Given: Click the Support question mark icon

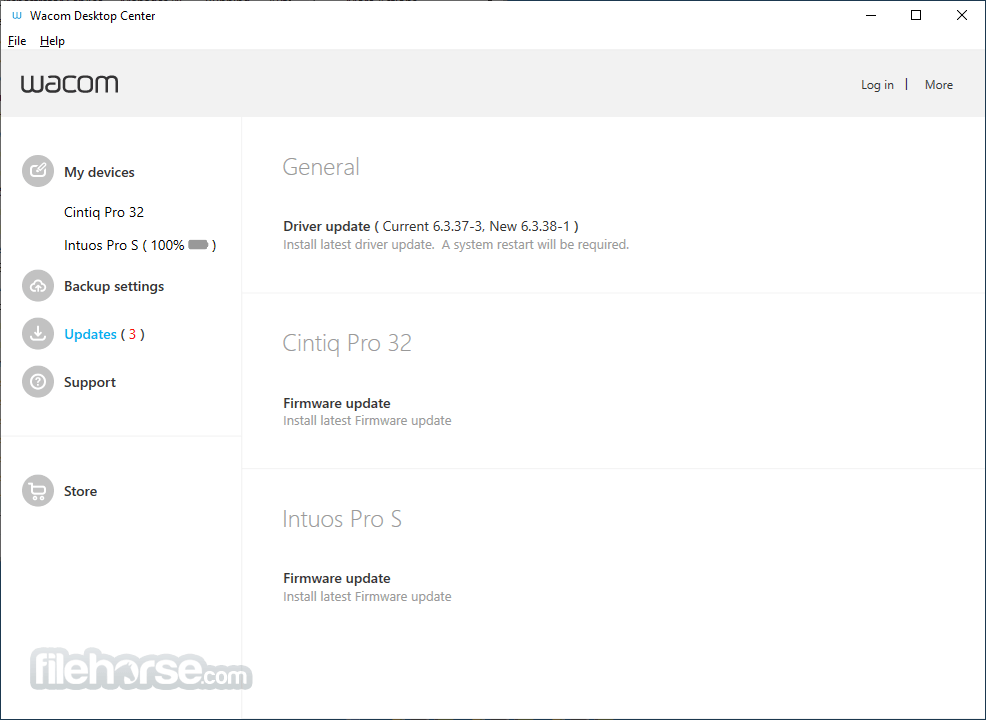Looking at the screenshot, I should coord(38,382).
